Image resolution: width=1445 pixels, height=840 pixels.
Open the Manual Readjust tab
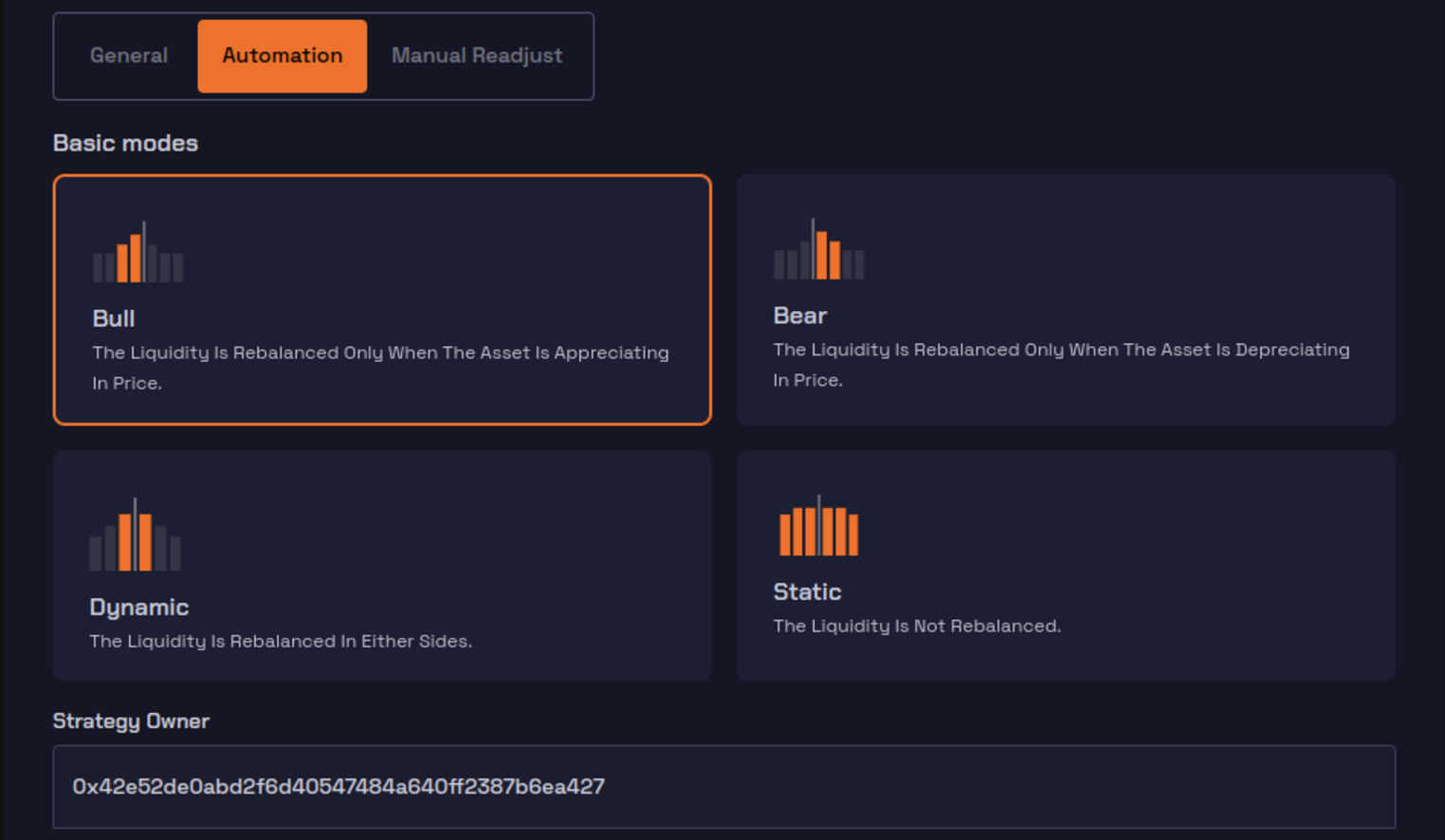[x=476, y=56]
